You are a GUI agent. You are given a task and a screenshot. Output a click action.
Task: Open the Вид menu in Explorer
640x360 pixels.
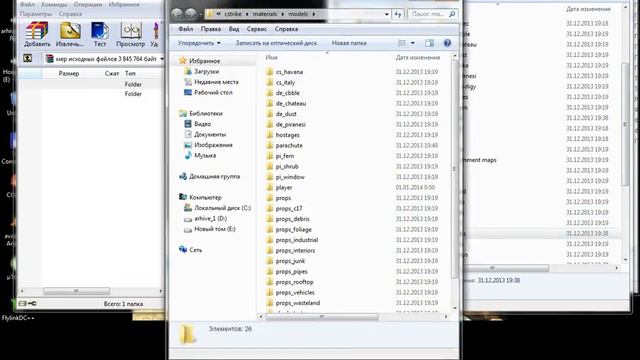234,29
